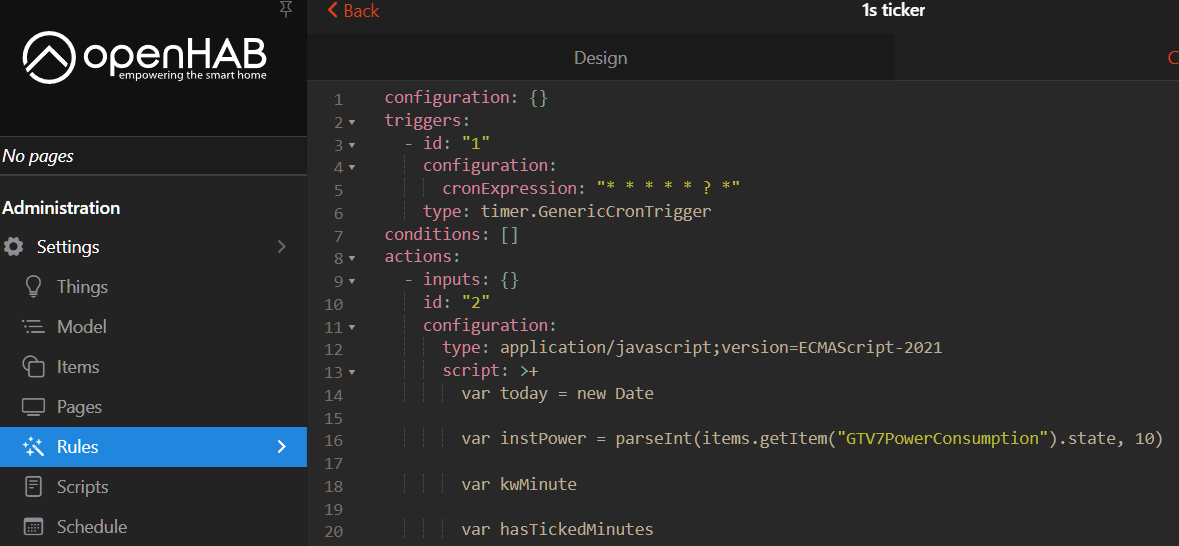Go back using the Back button

click(354, 11)
